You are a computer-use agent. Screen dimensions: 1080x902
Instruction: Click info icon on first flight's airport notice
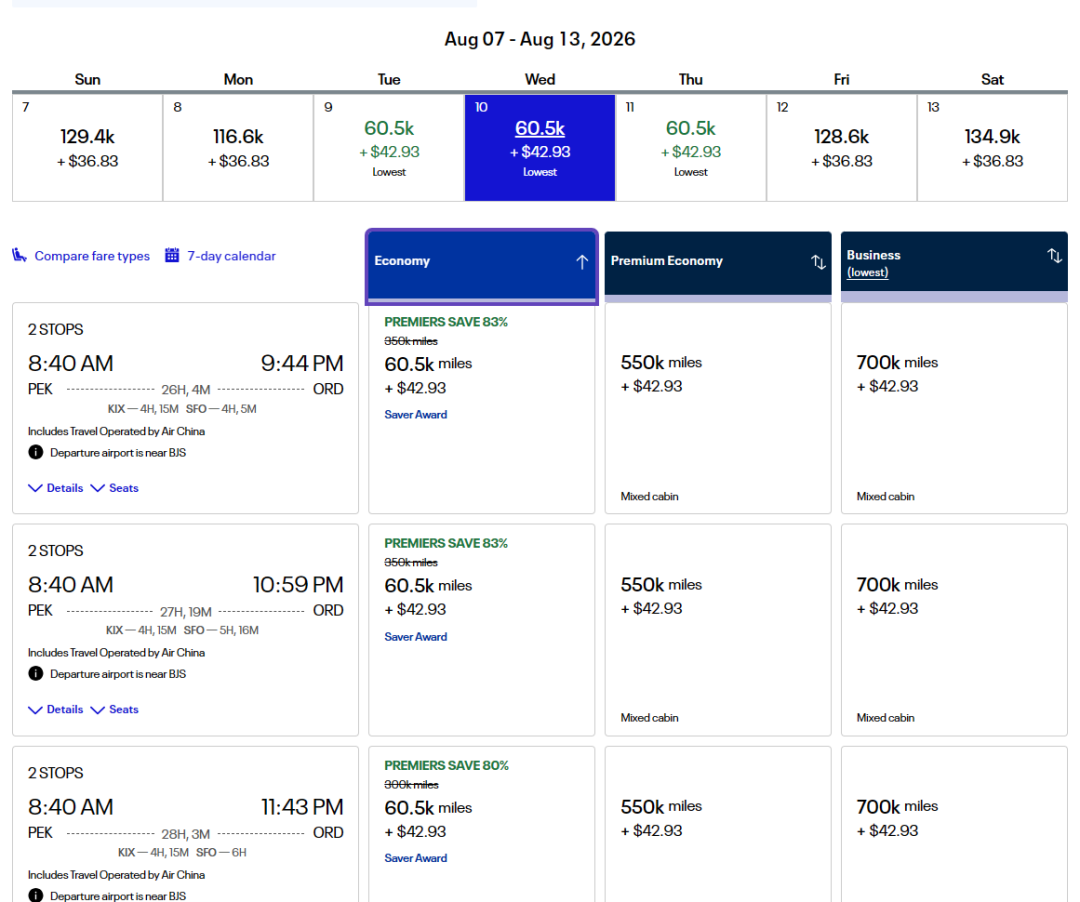36,452
